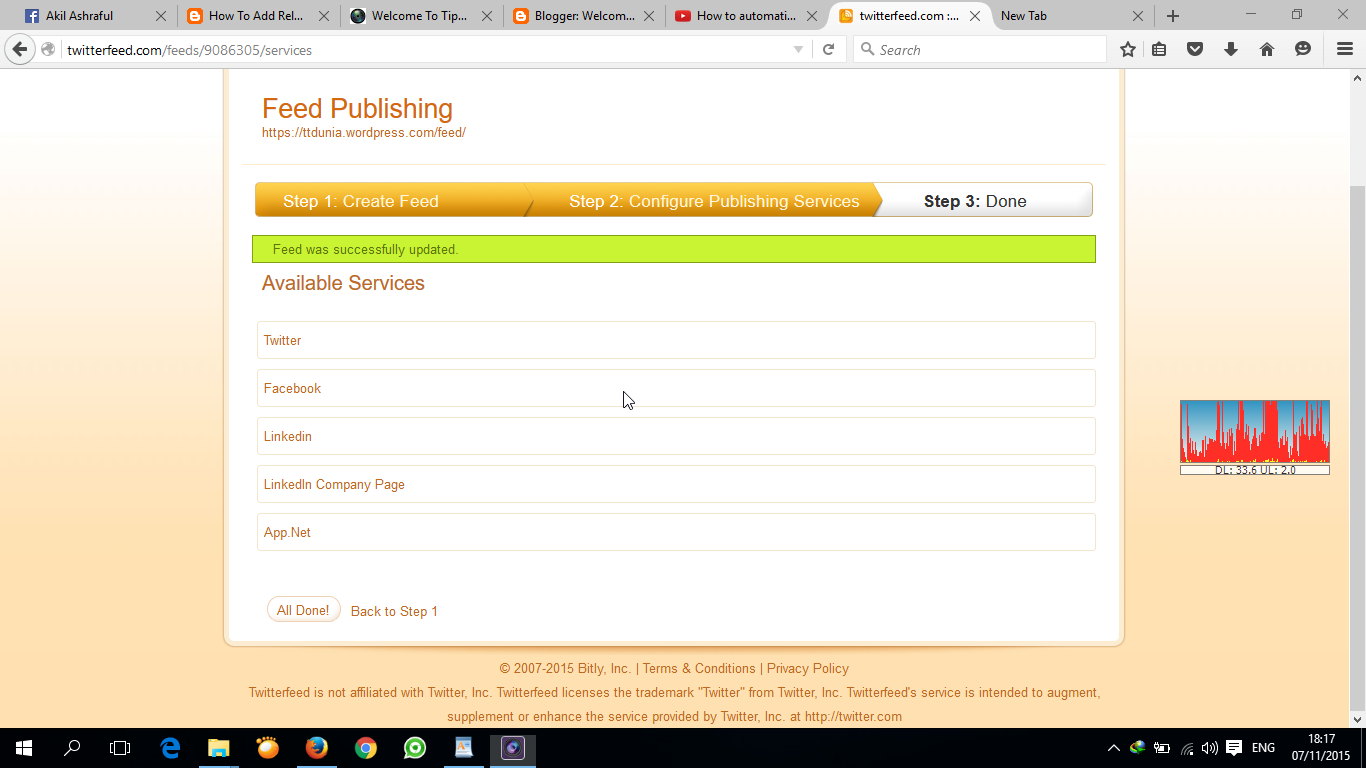Open the Windows Start menu
The image size is (1366, 768).
tap(24, 747)
